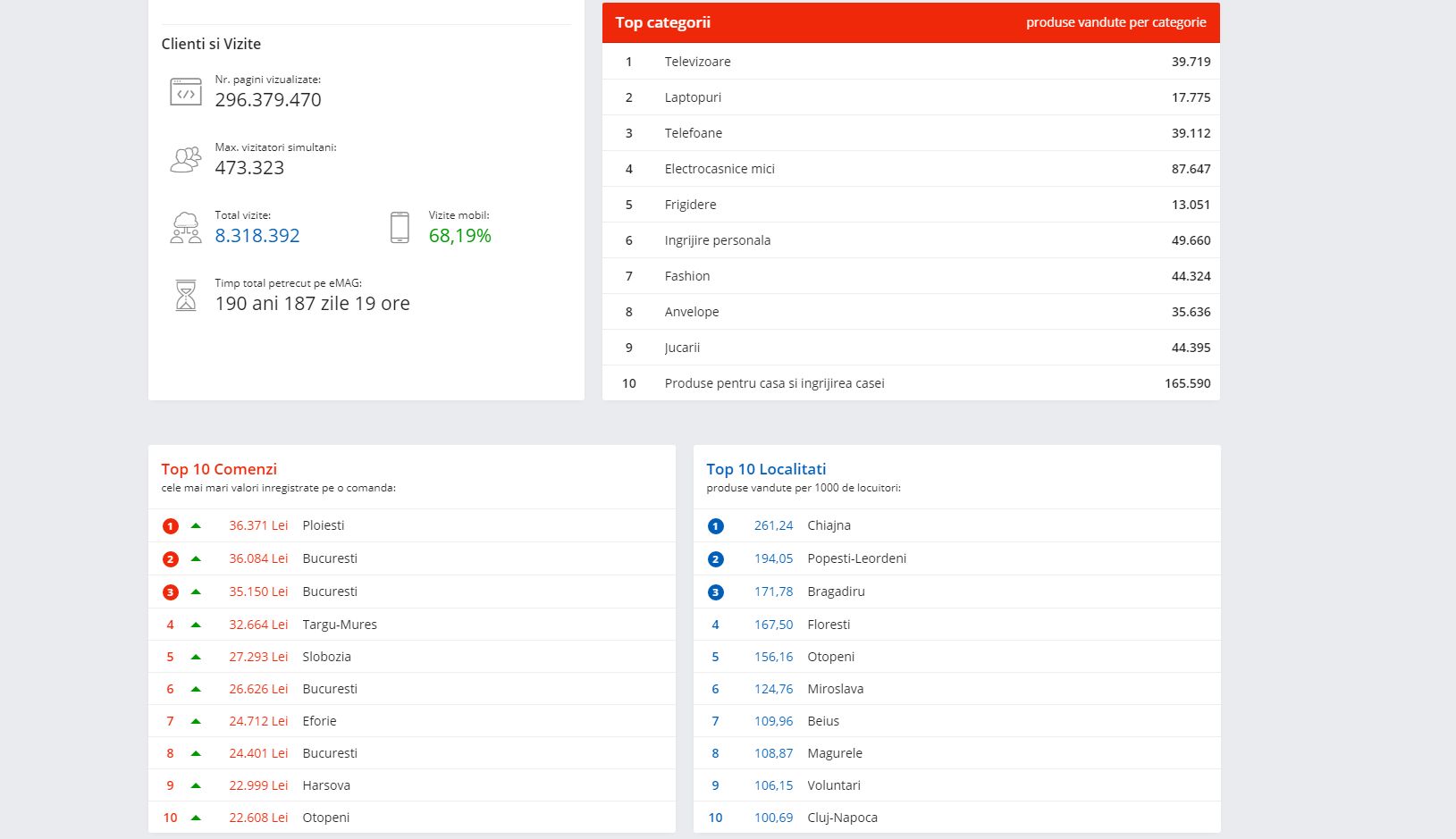1456x839 pixels.
Task: Click the hourglass time spent icon
Action: 186,296
